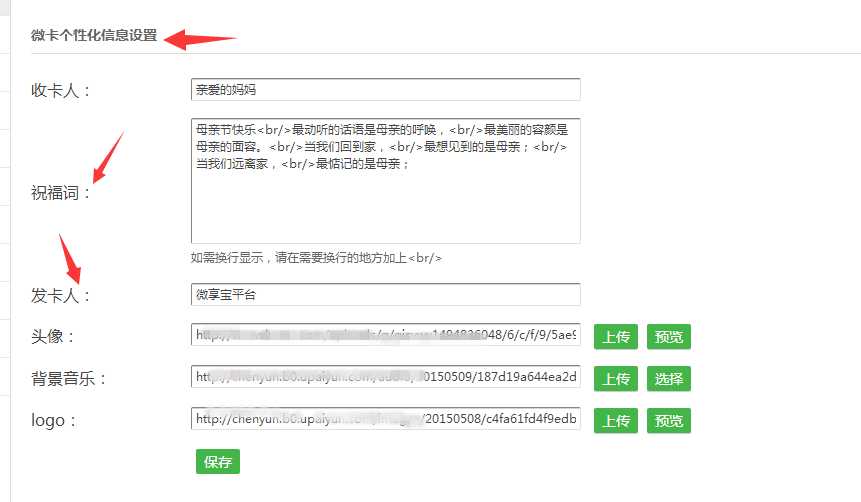Click the 祝福词 label
This screenshot has height=502, width=861.
(61, 193)
